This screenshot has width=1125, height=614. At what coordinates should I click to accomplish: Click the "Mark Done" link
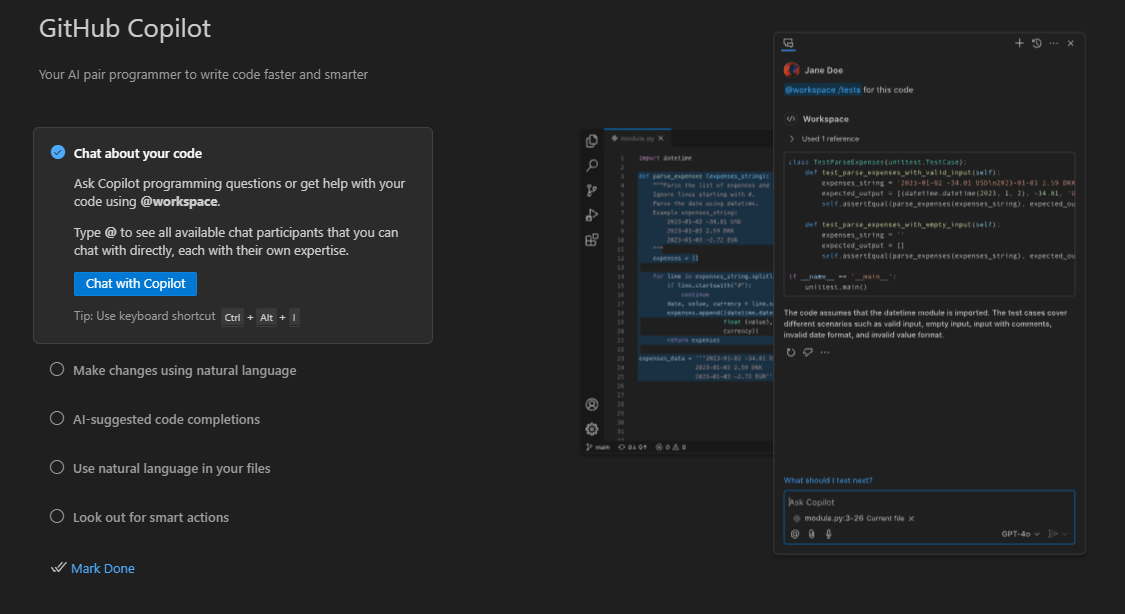tap(102, 568)
